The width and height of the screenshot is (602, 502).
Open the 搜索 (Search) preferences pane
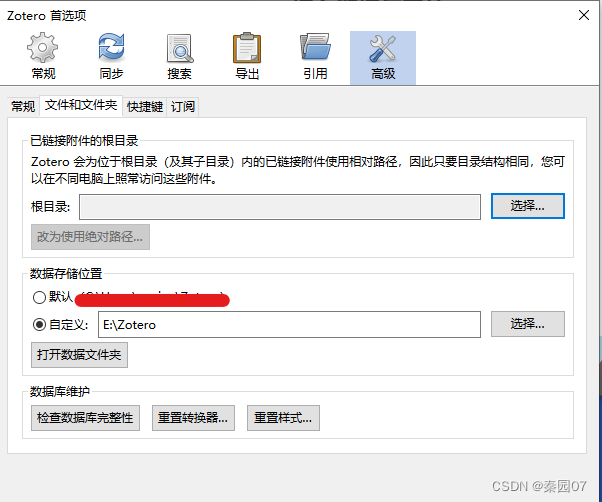pos(179,57)
